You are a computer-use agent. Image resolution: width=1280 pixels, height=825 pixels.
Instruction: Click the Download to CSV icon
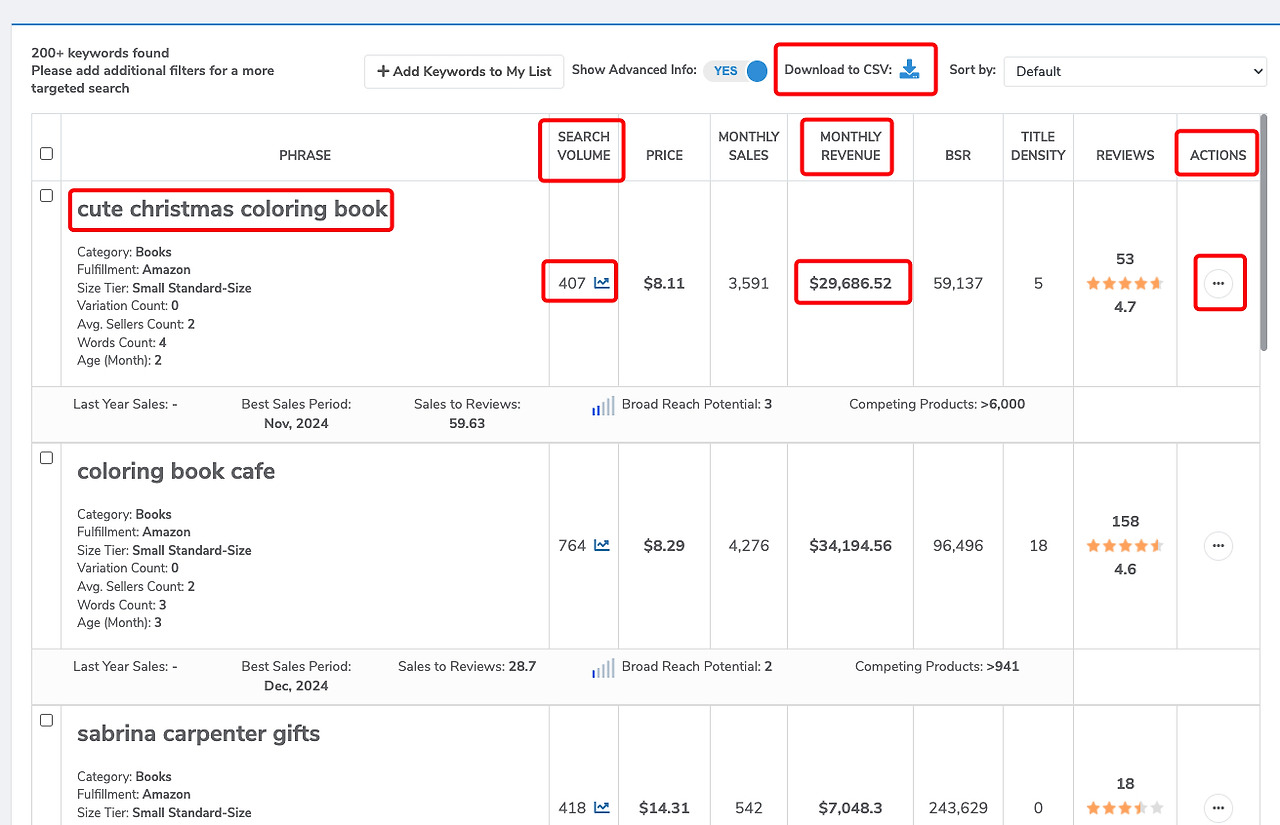[x=909, y=69]
